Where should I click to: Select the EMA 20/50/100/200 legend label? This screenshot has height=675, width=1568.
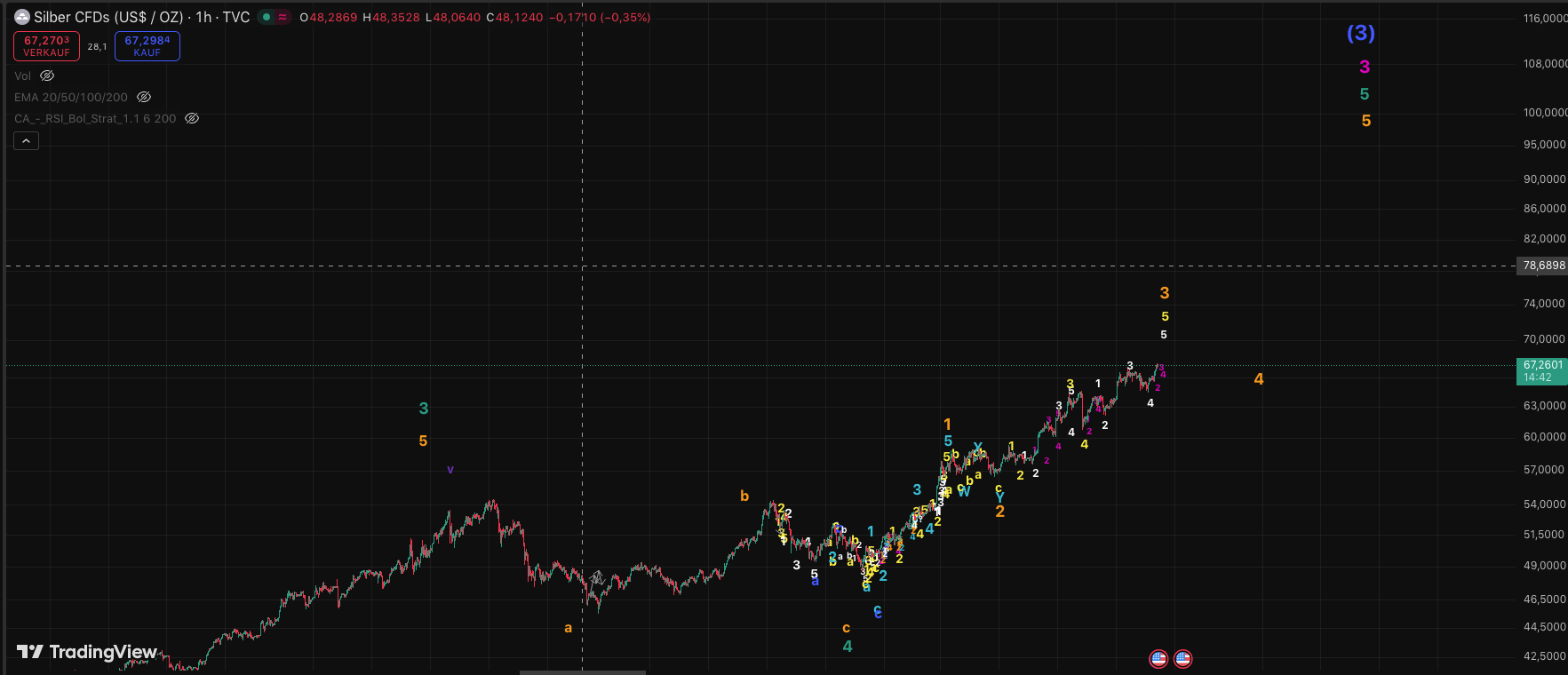71,97
